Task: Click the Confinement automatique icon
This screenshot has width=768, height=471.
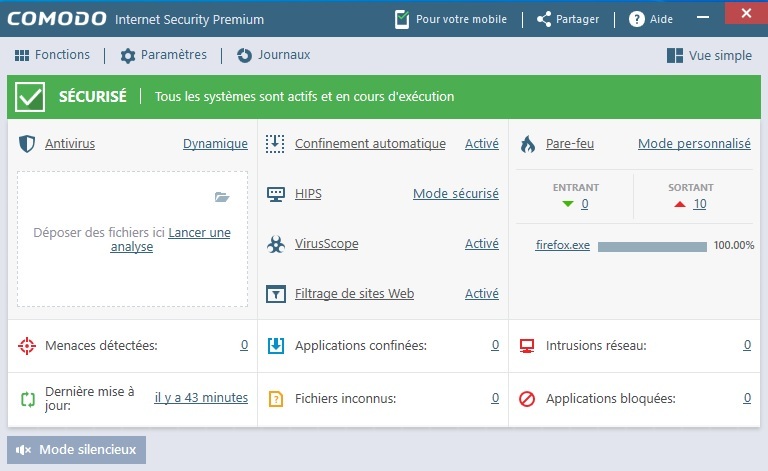Action: [276, 144]
